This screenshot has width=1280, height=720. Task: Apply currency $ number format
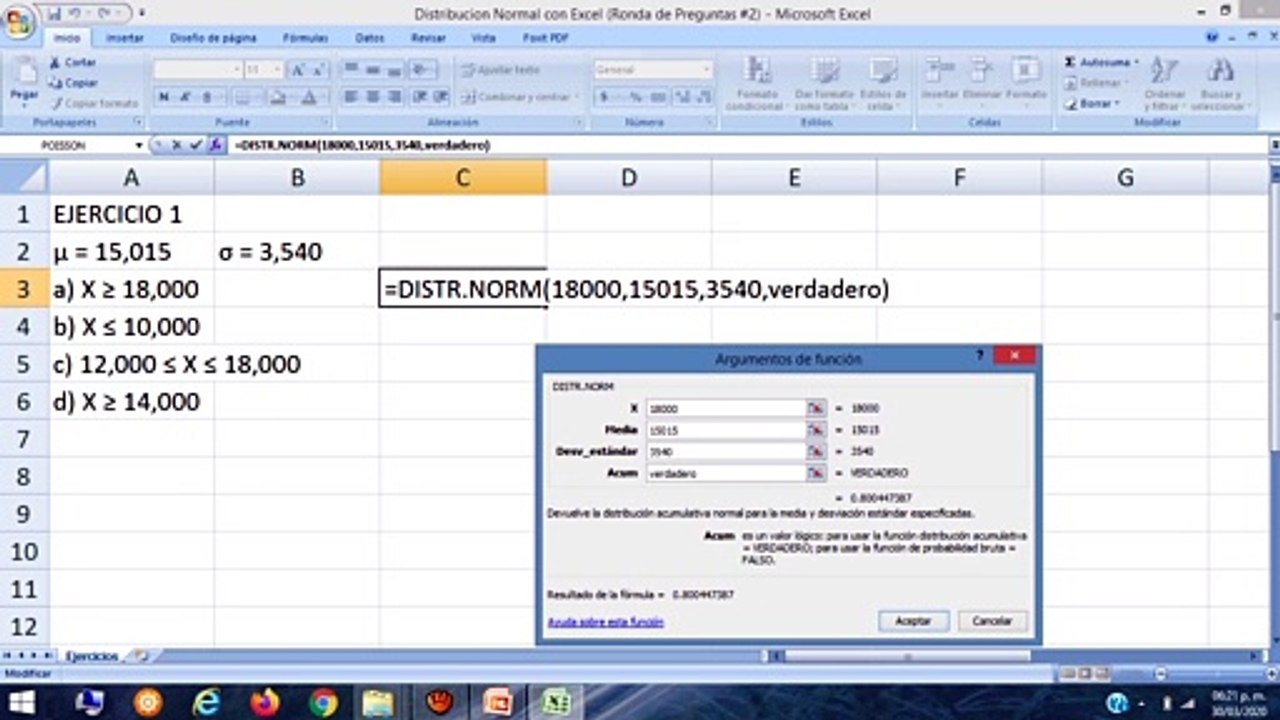click(605, 97)
